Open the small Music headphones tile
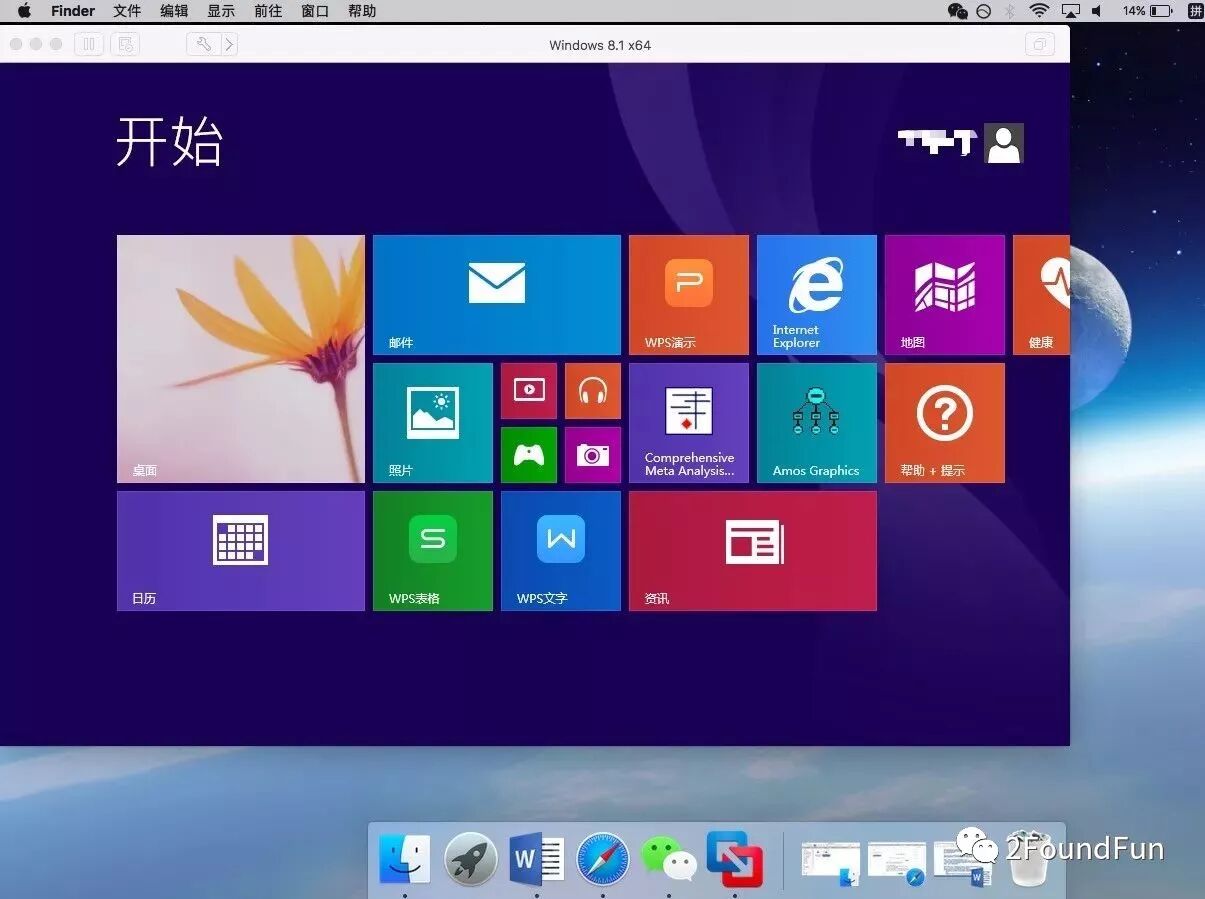 (593, 391)
